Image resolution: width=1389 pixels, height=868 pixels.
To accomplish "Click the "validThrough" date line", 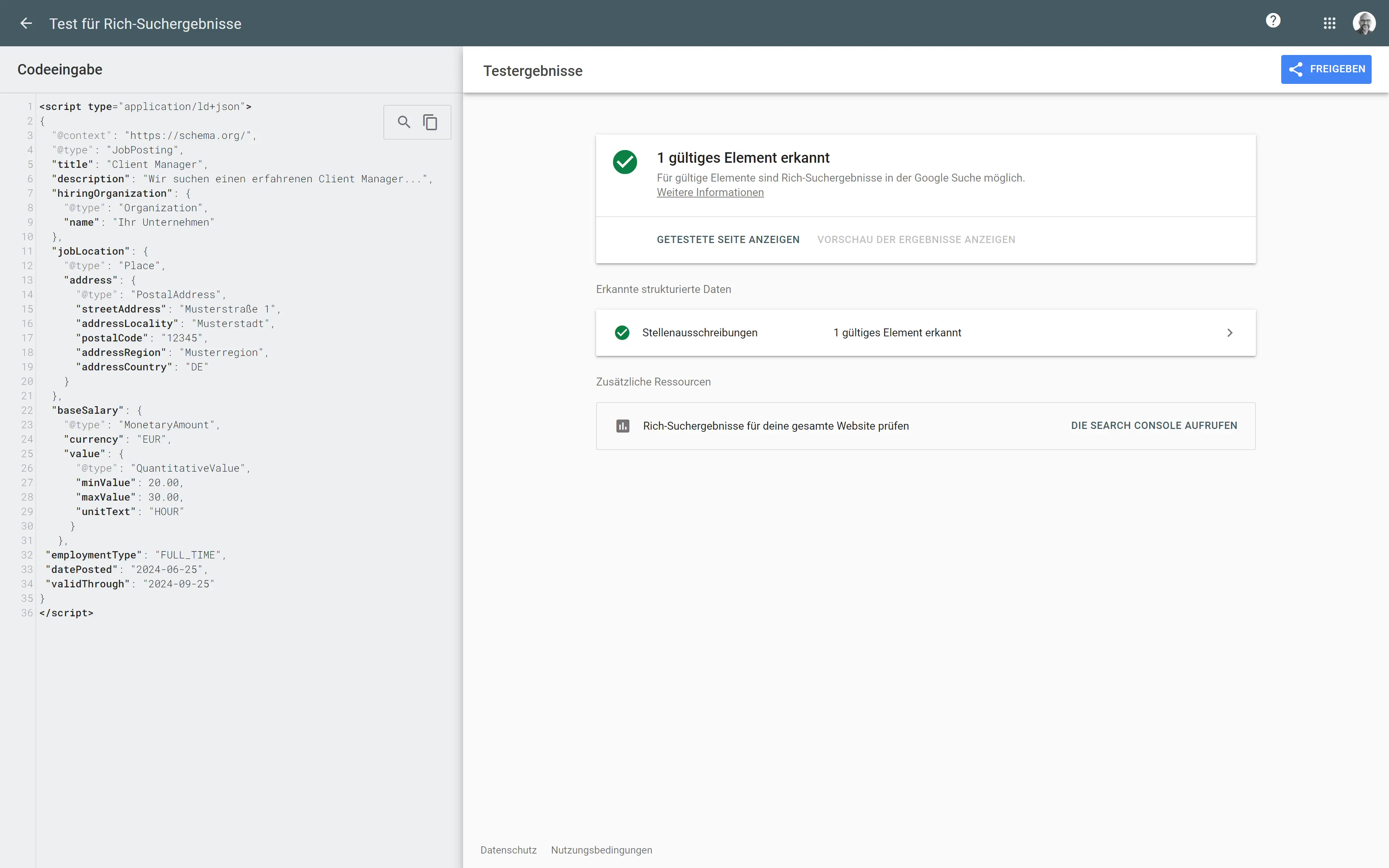I will (130, 584).
